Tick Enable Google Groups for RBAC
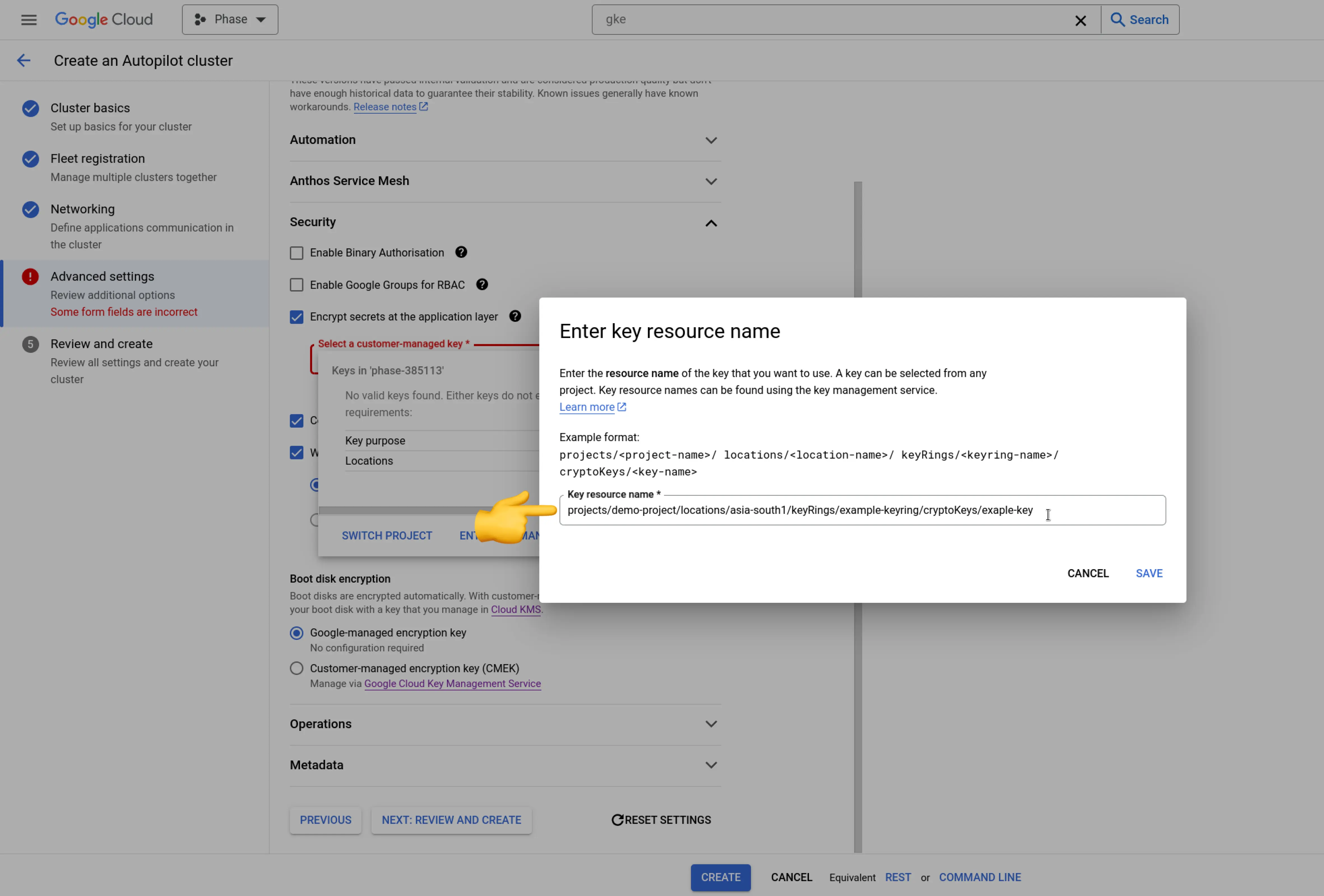Viewport: 1324px width, 896px height. pos(296,285)
